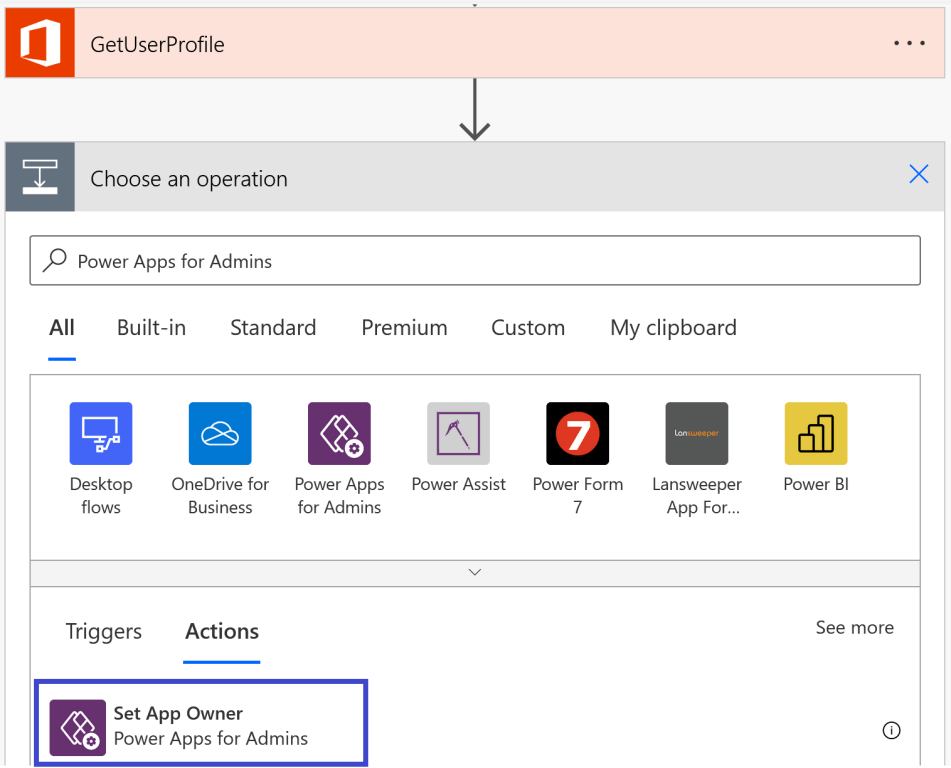Click inside the operation search field

[400, 260]
